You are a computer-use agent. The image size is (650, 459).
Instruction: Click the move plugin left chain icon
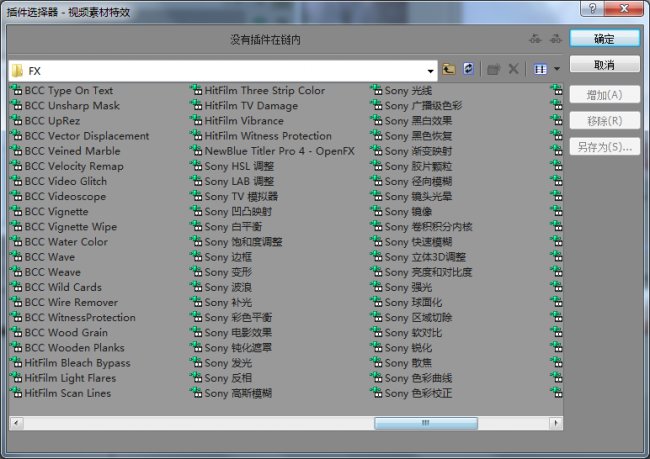(x=535, y=39)
